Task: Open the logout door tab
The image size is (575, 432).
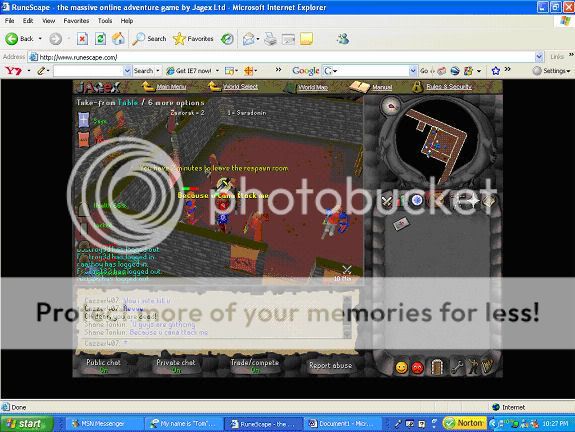Action: [x=437, y=367]
